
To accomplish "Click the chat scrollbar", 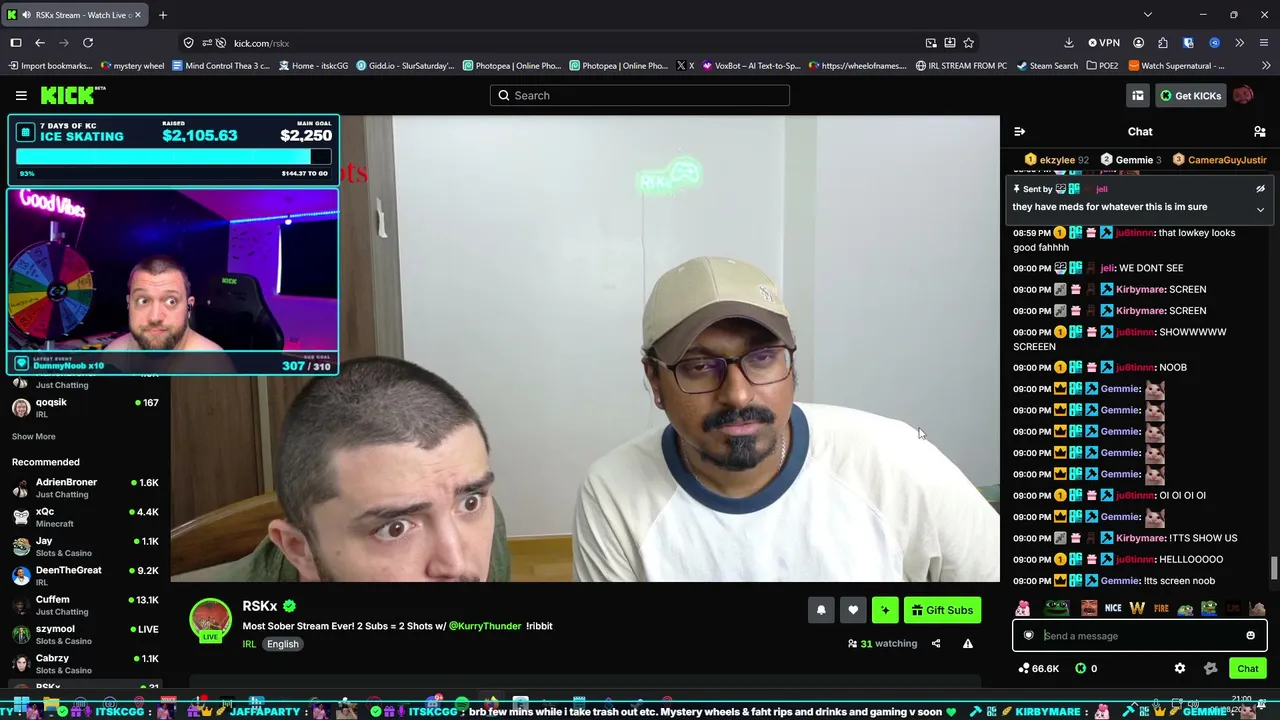I will click(x=1273, y=569).
